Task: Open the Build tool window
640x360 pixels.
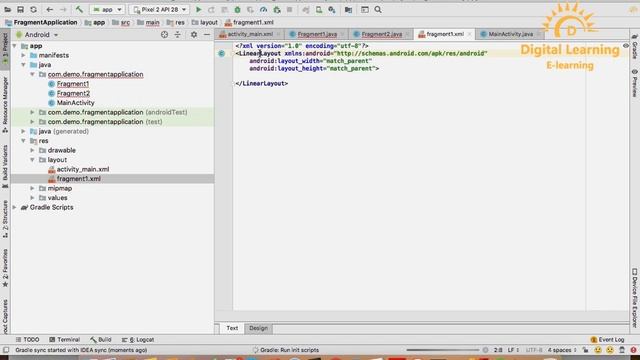Action: 101,340
